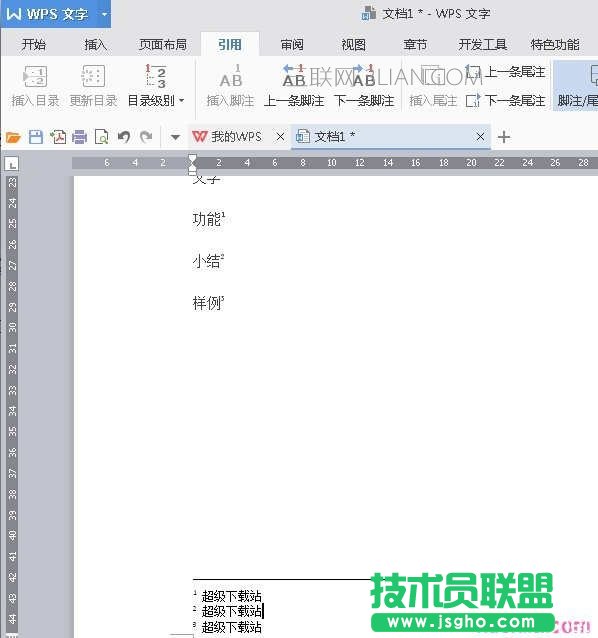Click the tab stop selector at ruler corner
This screenshot has width=598, height=638.
pyautogui.click(x=12, y=164)
